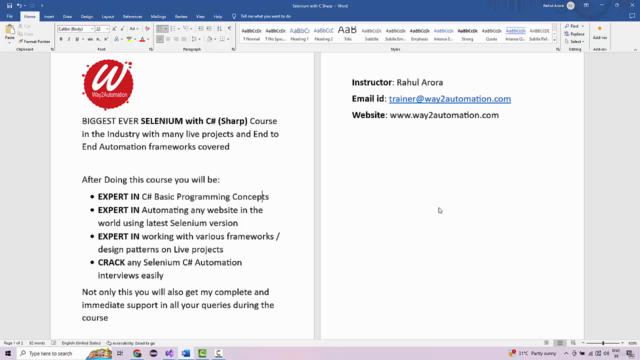Viewport: 640px width, 360px height.
Task: Toggle italic formatting
Action: point(69,39)
